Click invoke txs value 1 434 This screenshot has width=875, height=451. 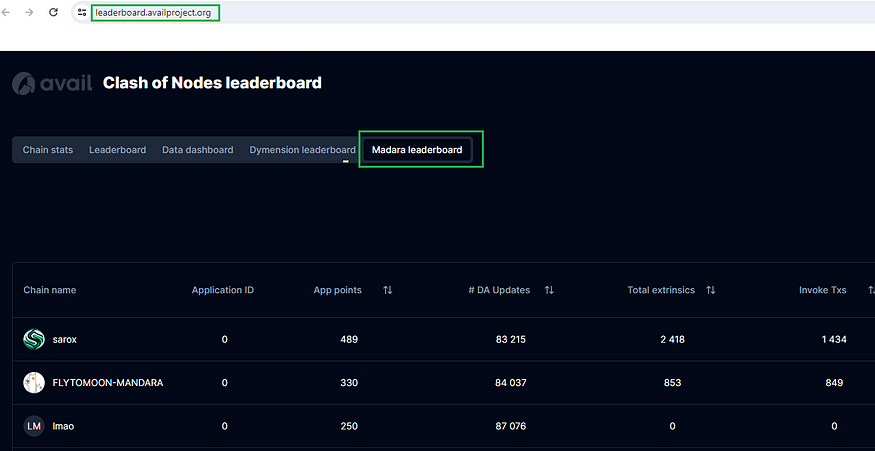(834, 339)
